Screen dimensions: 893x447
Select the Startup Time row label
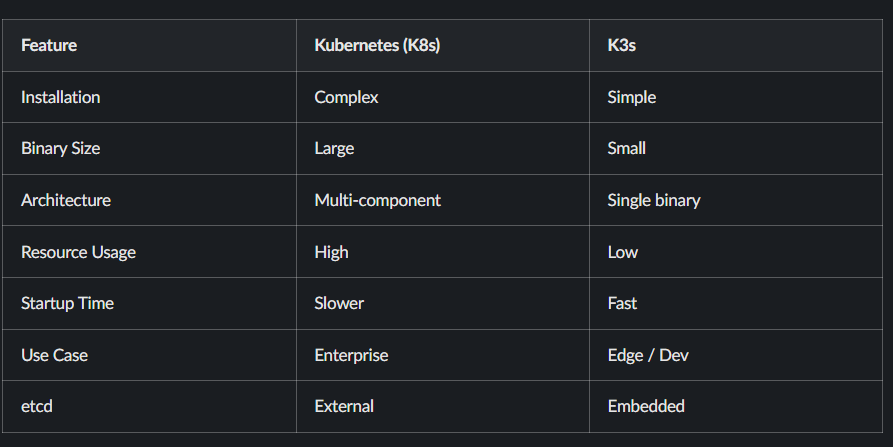pyautogui.click(x=67, y=304)
